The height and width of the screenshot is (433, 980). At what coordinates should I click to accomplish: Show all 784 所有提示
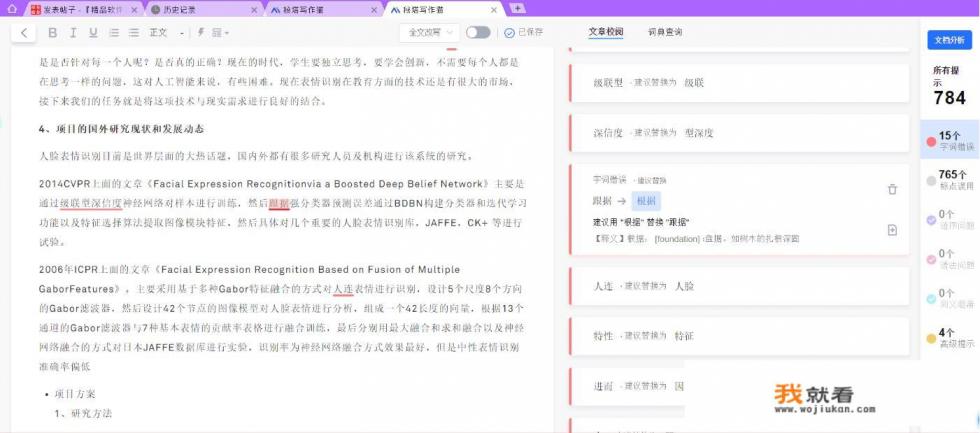click(949, 86)
